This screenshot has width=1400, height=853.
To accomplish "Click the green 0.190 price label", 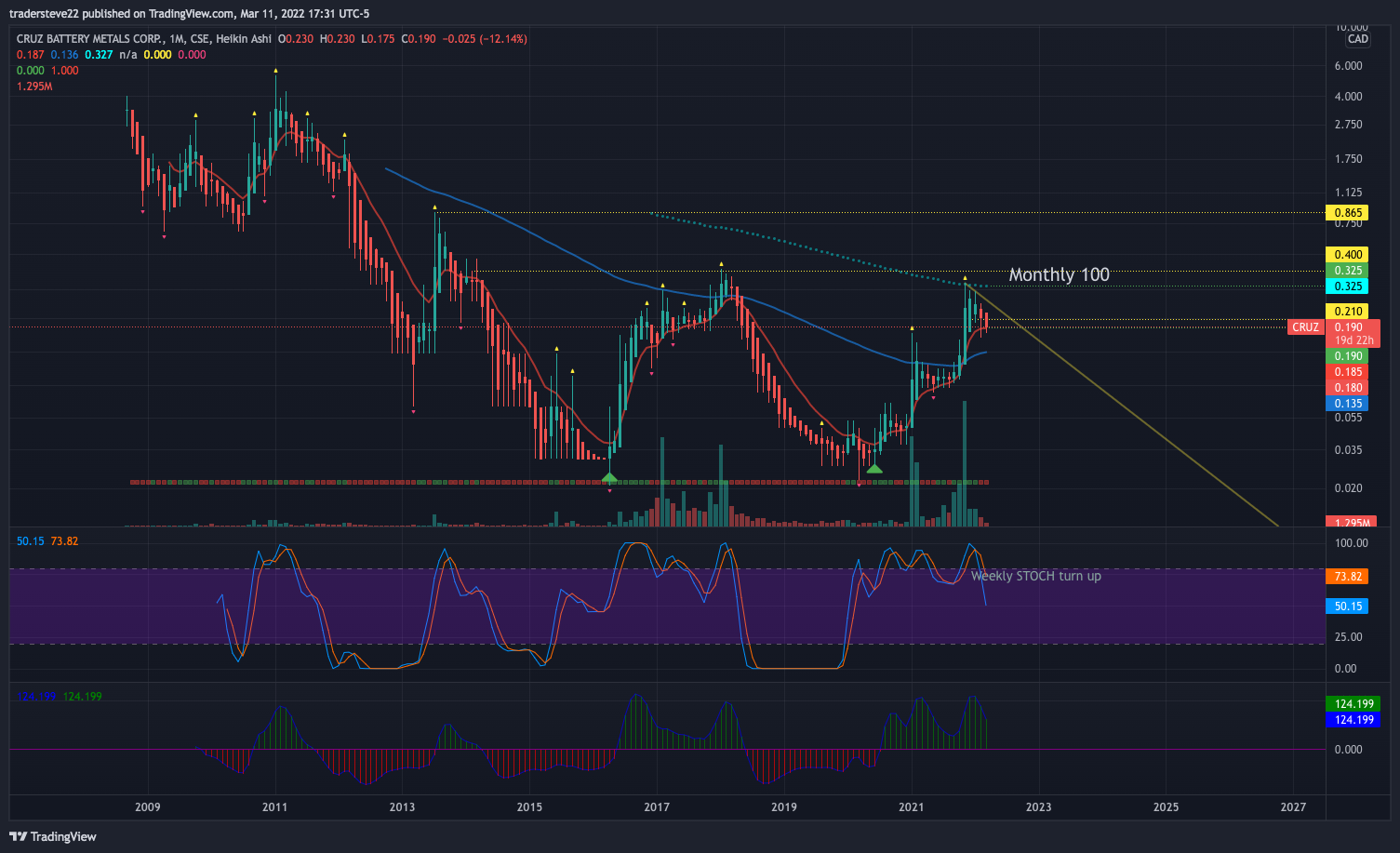I will 1348,356.
